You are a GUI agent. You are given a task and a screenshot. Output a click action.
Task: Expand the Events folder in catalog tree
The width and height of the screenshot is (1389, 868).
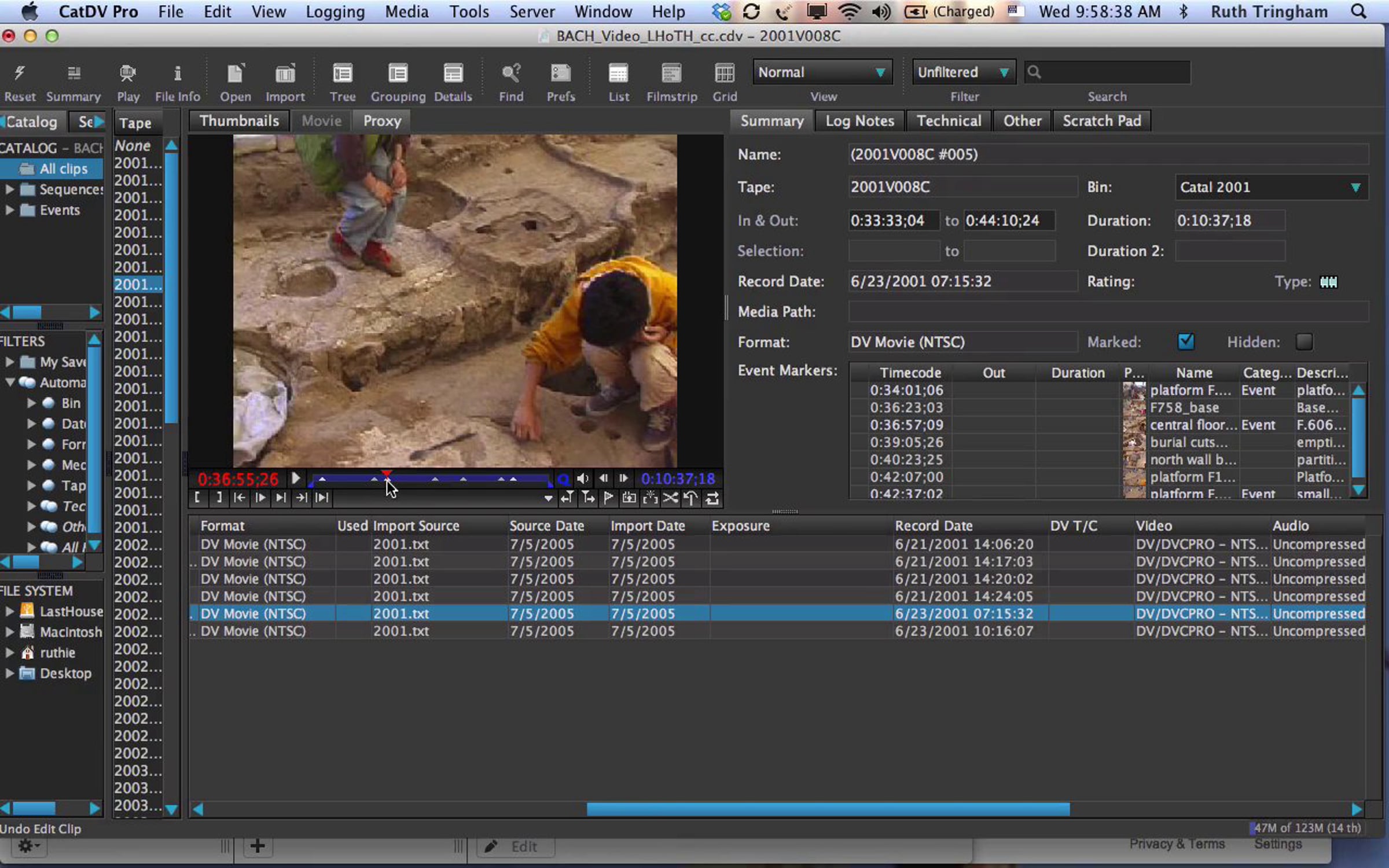(x=9, y=210)
